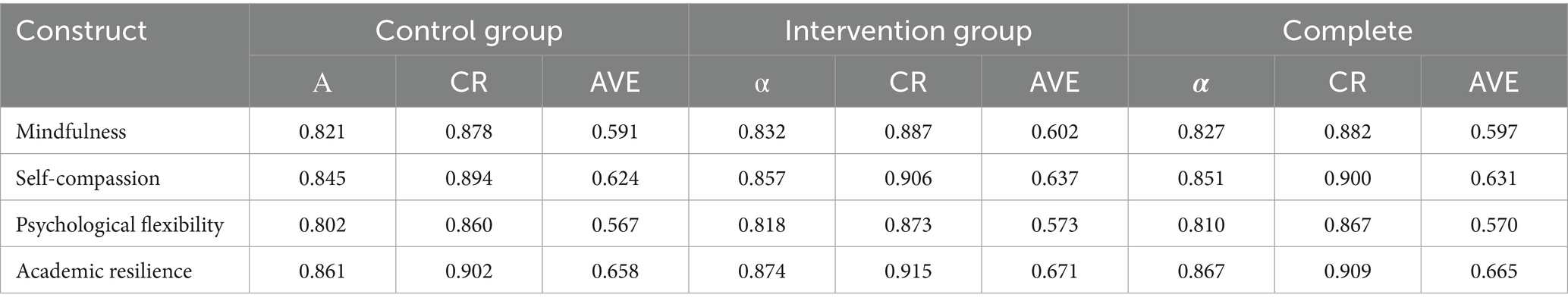Viewport: 1568px width, 307px height.
Task: Click the AVE subheader under Intervention group
Action: pyautogui.click(x=1054, y=83)
